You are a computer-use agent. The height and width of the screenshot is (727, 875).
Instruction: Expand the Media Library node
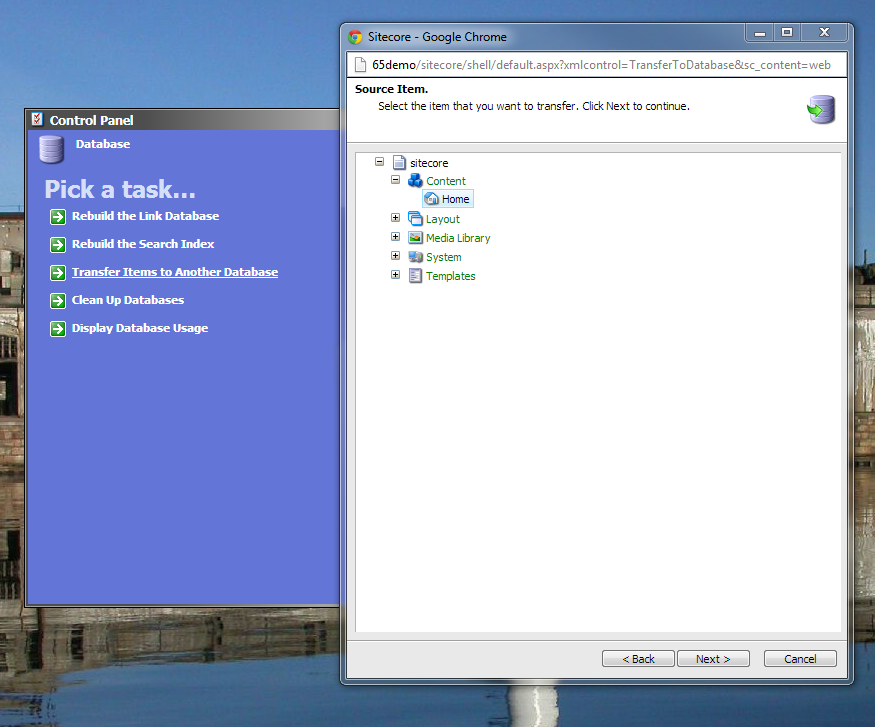tap(396, 237)
